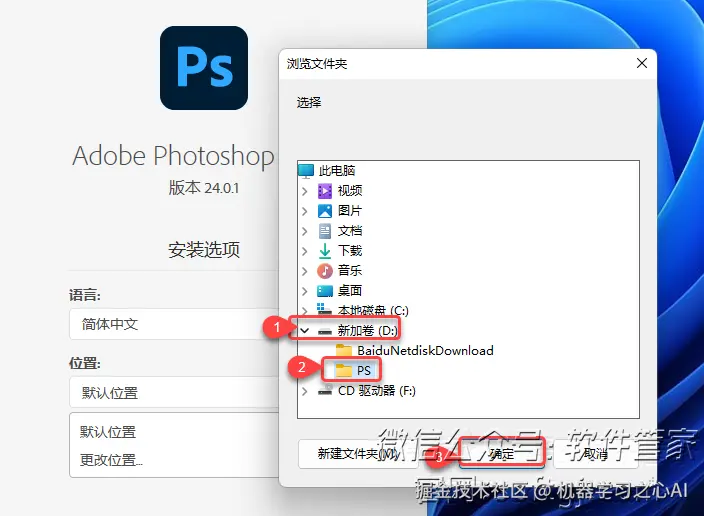704x516 pixels.
Task: Select the This PC computer icon
Action: coord(306,171)
